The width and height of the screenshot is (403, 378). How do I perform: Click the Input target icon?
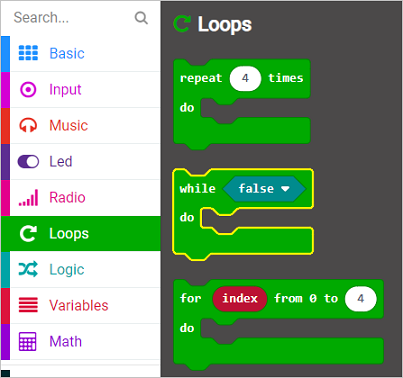[28, 90]
